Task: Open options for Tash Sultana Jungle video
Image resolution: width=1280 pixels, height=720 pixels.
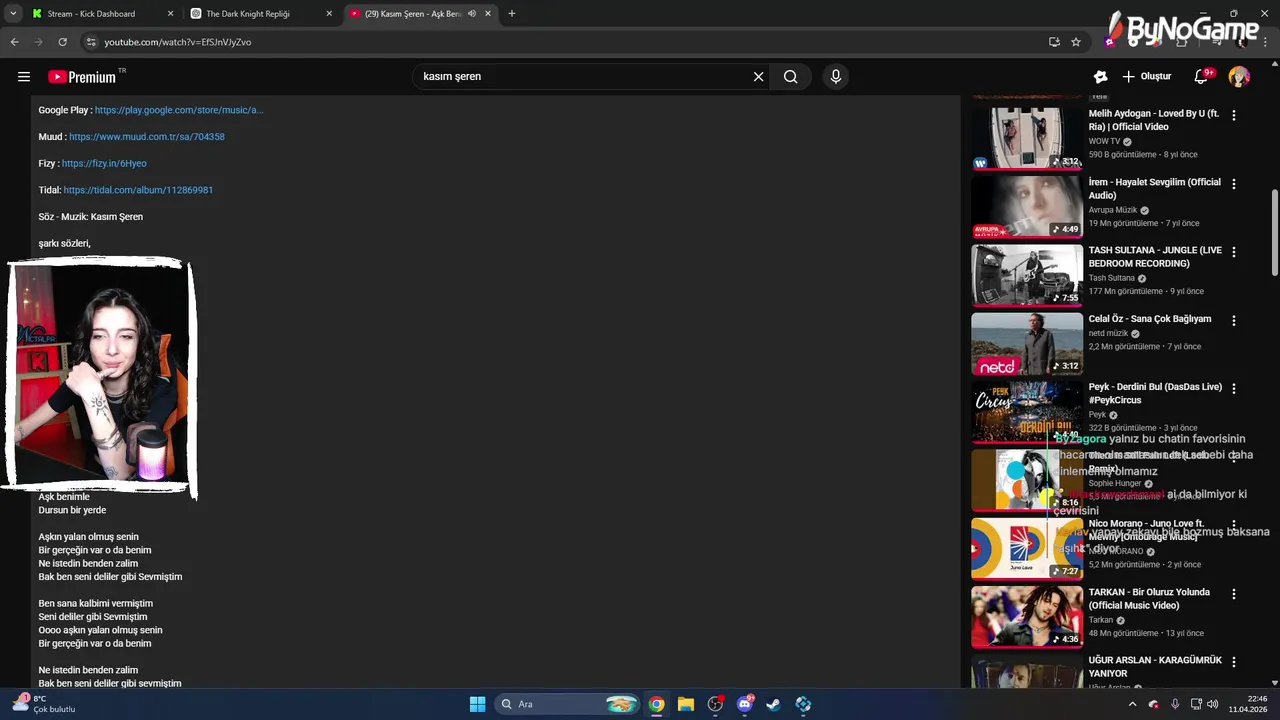Action: (1233, 252)
